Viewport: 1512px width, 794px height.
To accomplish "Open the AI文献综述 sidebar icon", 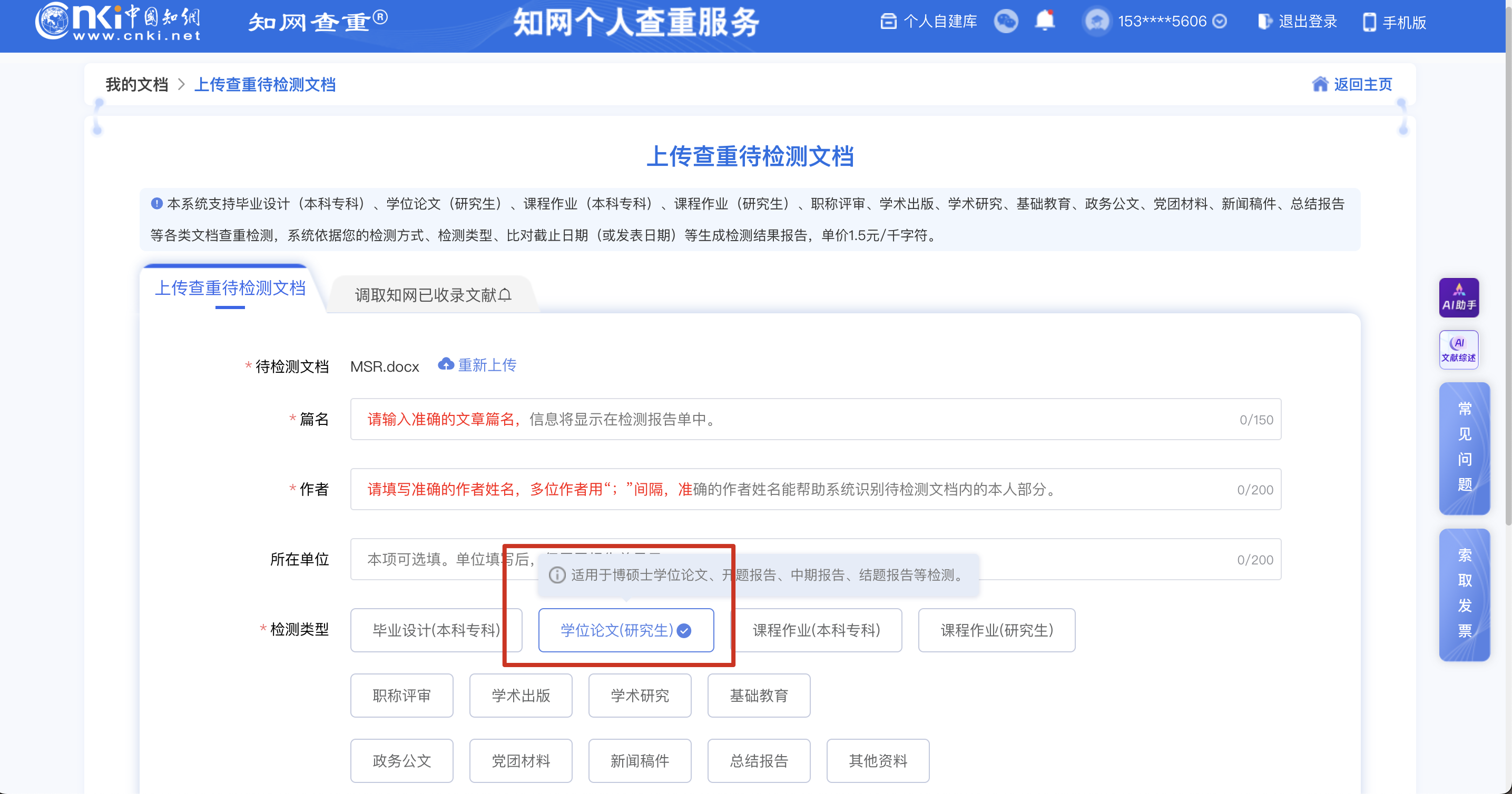I will pyautogui.click(x=1459, y=350).
